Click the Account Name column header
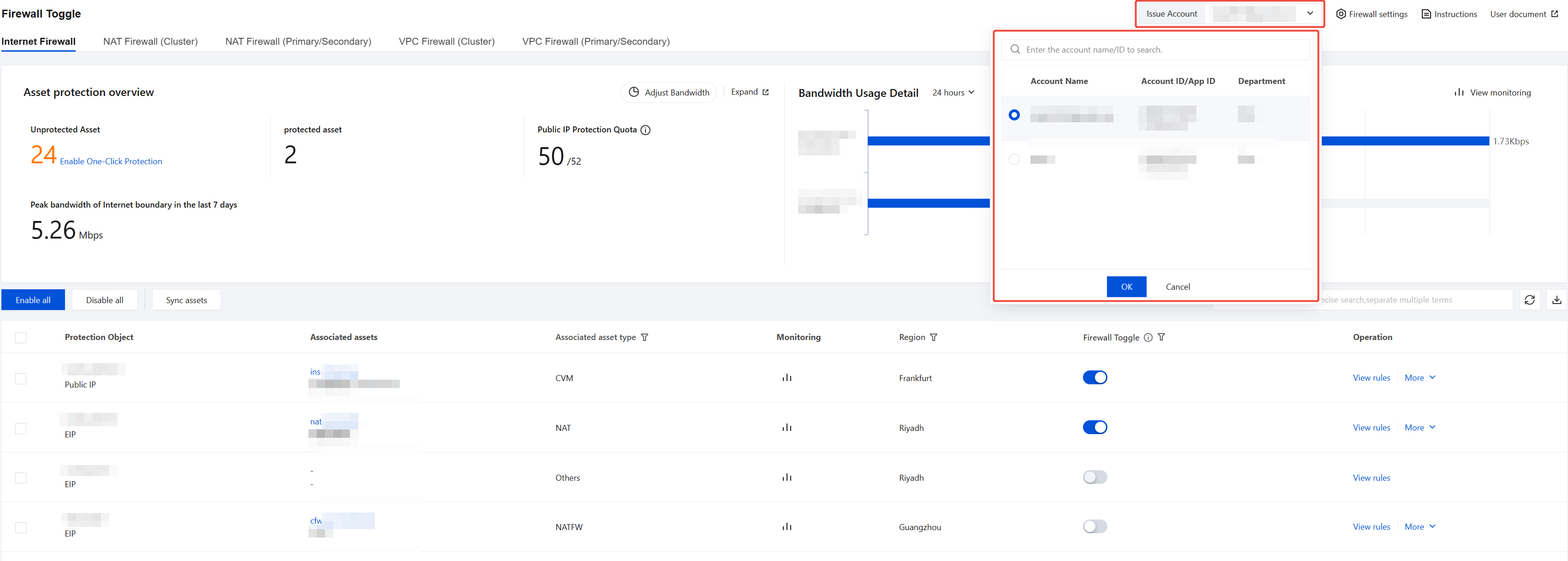This screenshot has height=561, width=1568. point(1059,81)
